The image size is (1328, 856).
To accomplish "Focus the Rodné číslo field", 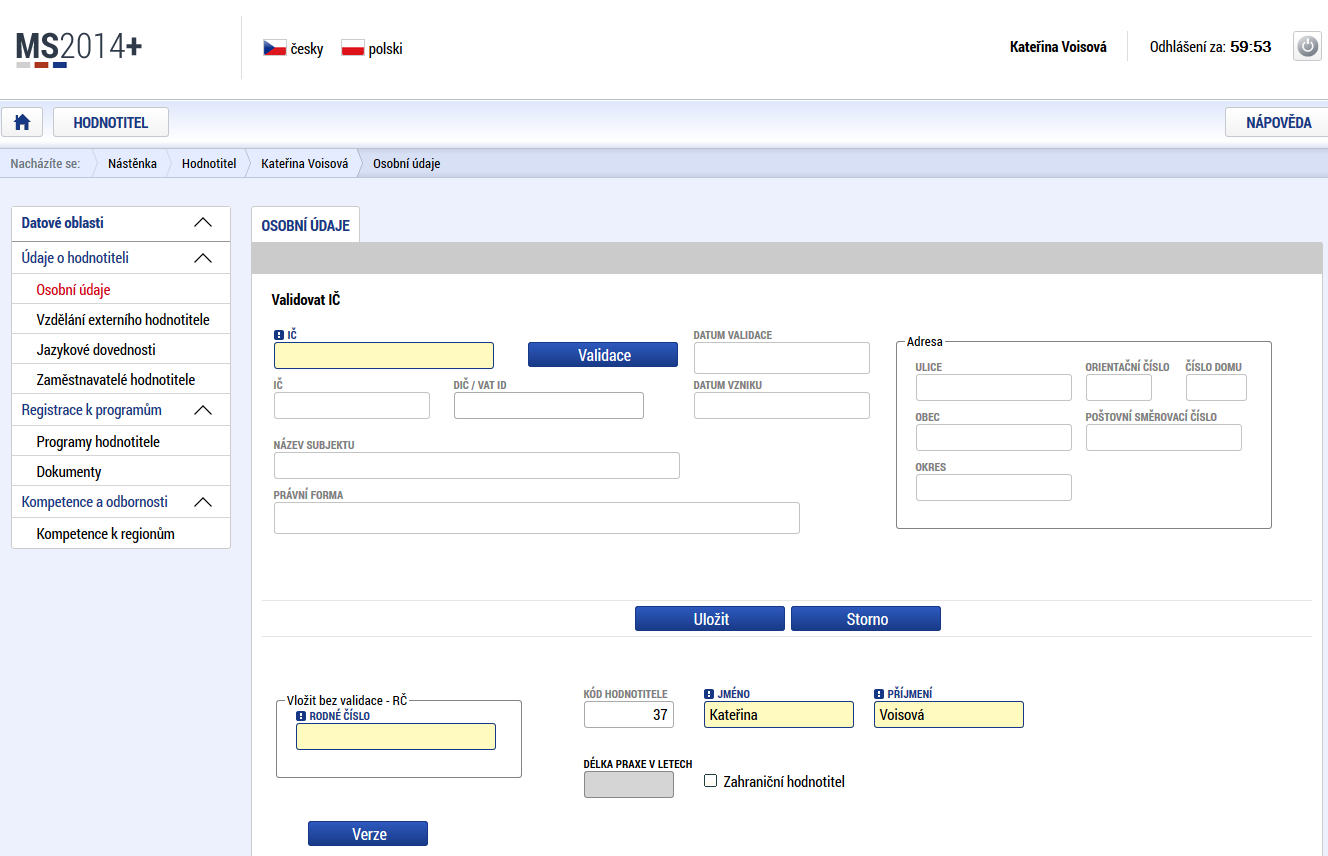I will tap(396, 736).
